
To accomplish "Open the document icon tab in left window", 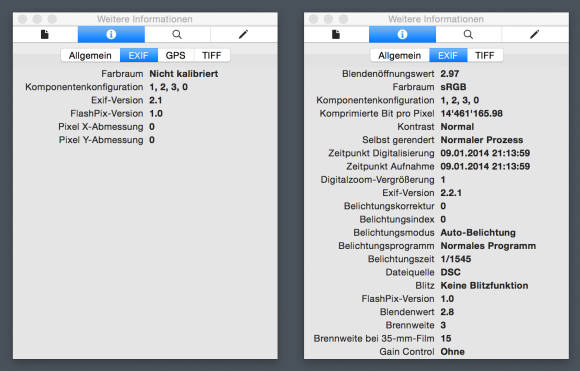I will [x=45, y=34].
